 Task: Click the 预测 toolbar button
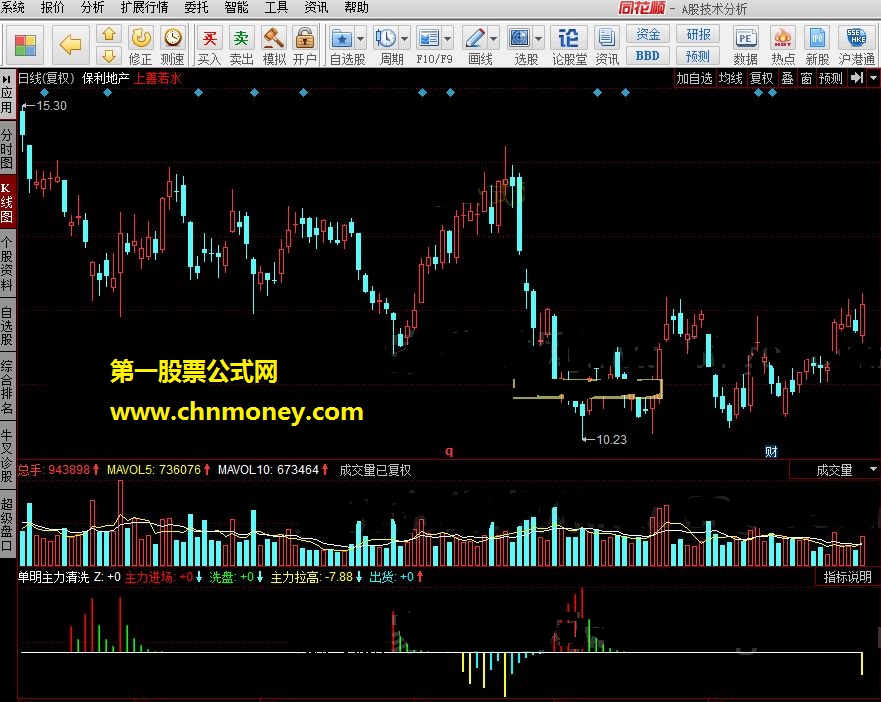[x=698, y=56]
